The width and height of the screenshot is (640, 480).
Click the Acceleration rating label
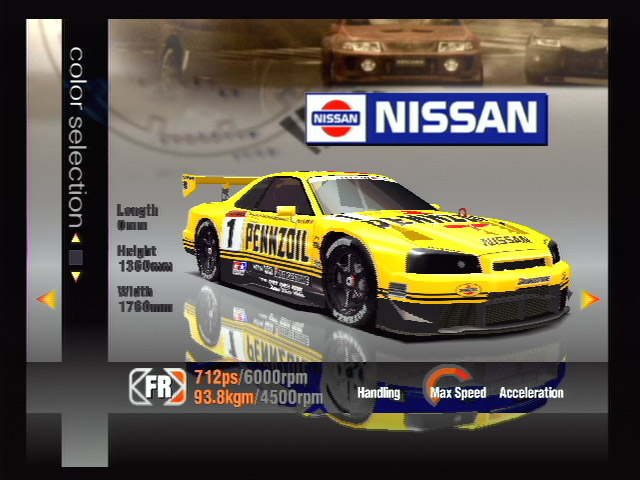(x=531, y=393)
